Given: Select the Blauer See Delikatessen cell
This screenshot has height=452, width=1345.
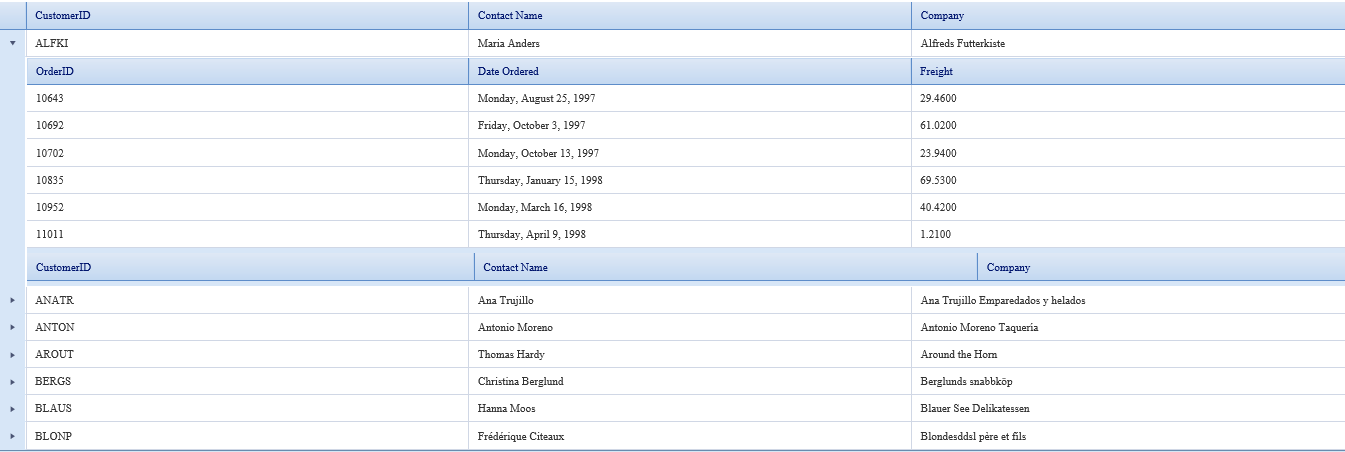Looking at the screenshot, I should pos(975,408).
